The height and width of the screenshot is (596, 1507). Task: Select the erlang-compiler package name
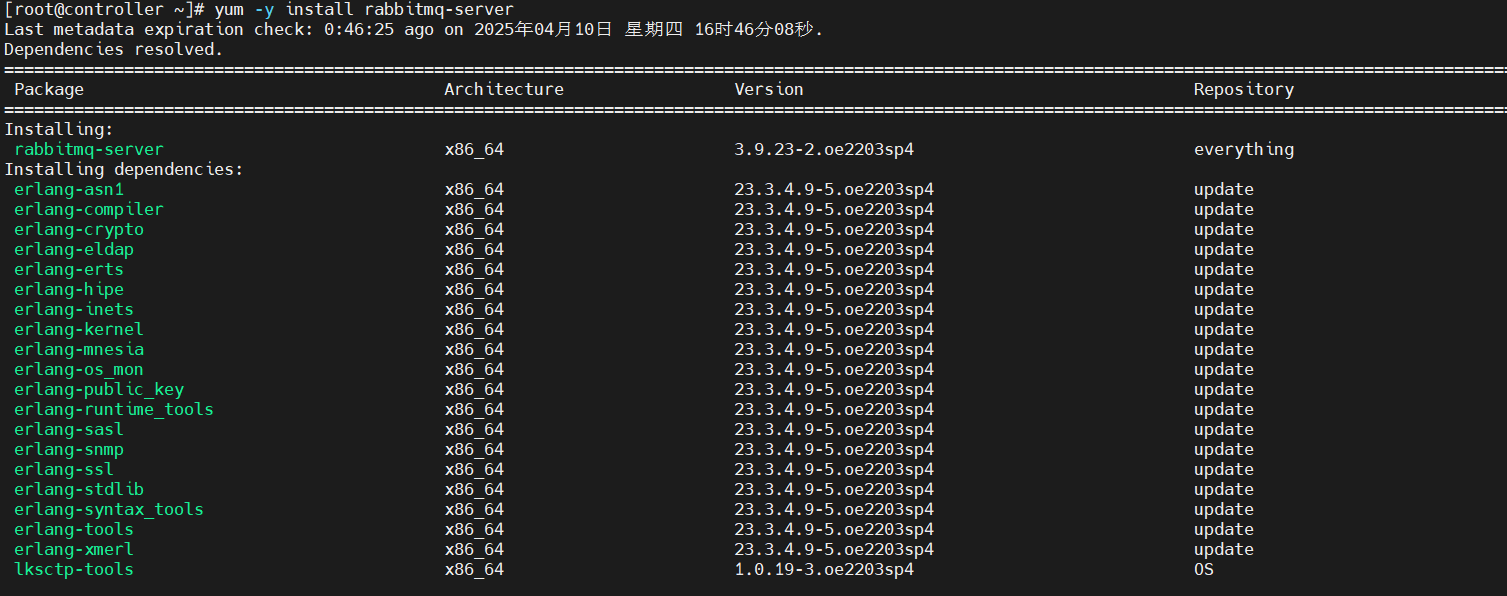point(87,209)
